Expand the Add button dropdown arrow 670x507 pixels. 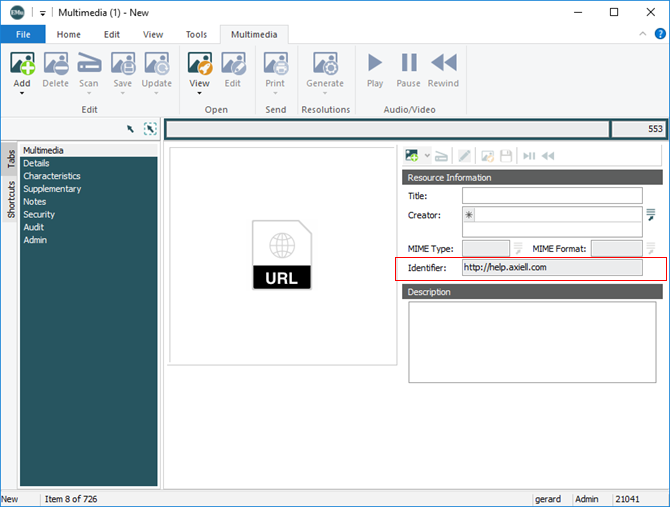click(22, 94)
